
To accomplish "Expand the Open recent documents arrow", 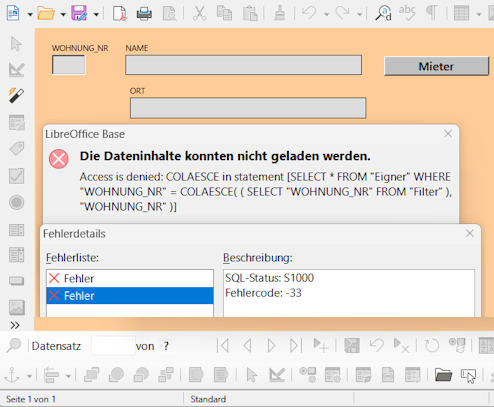I will 63,14.
